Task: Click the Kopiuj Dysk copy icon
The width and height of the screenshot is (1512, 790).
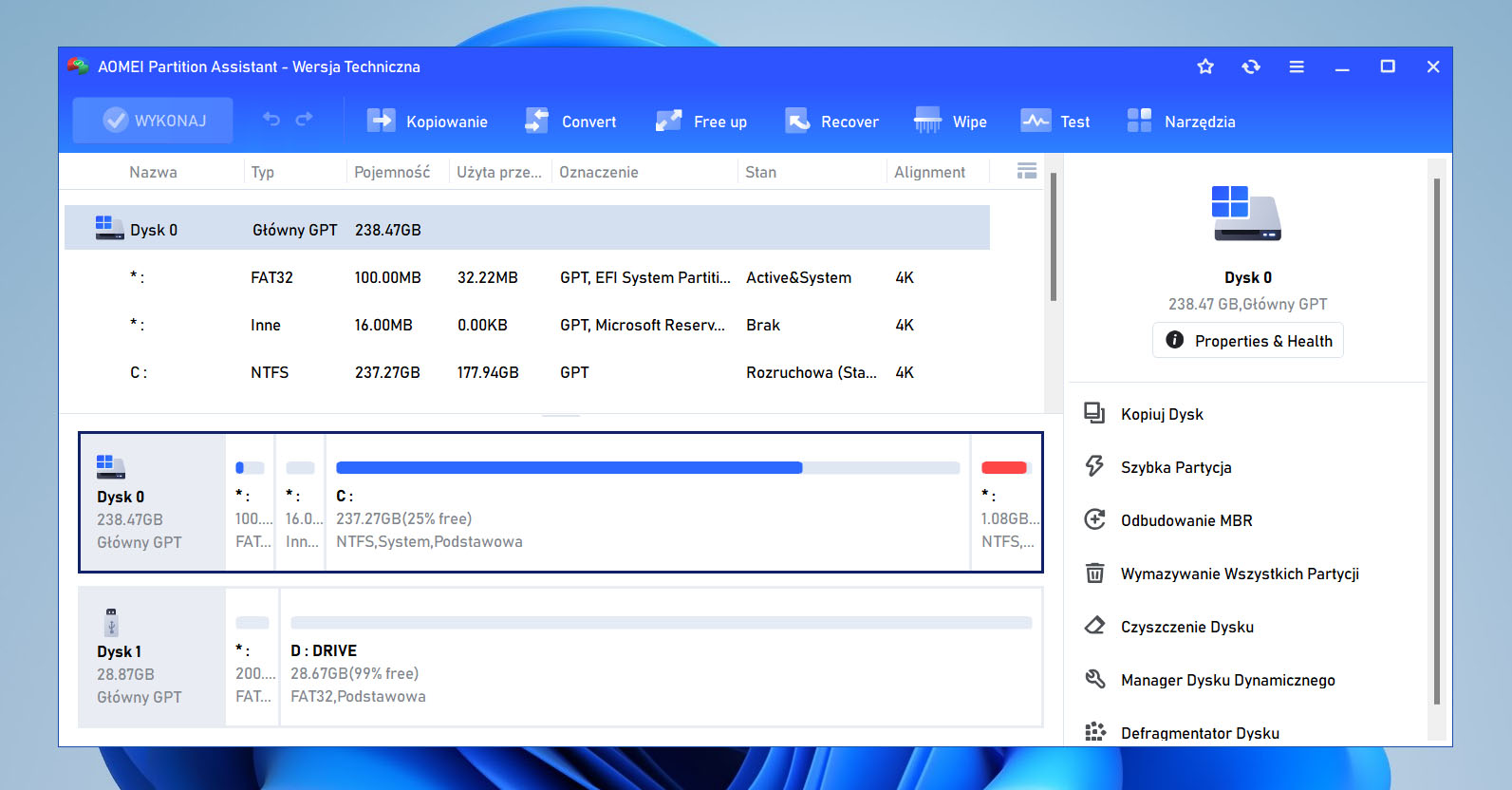Action: (x=1094, y=413)
